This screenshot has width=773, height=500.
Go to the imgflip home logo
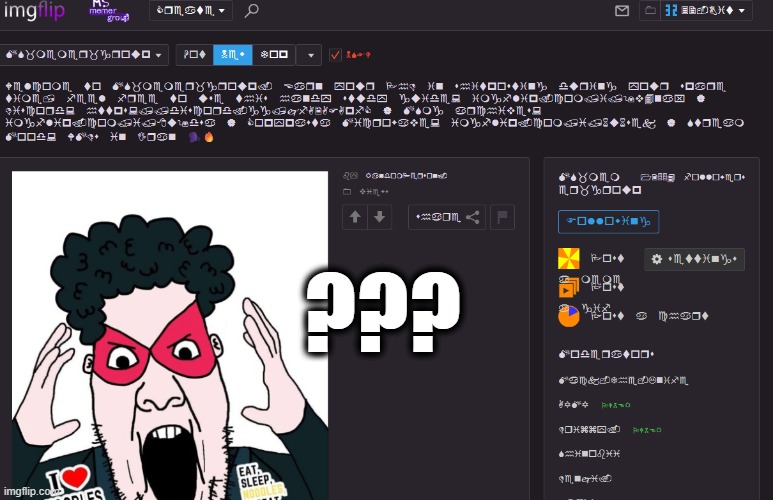coord(34,10)
